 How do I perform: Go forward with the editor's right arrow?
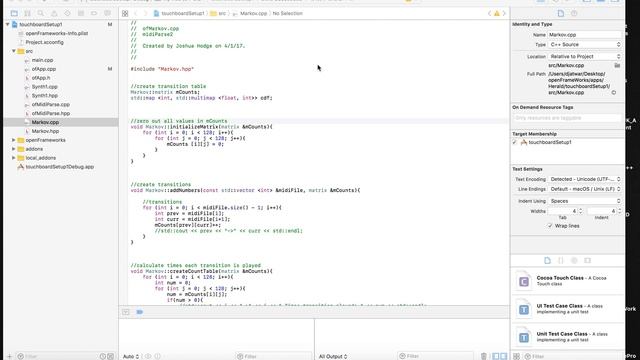tap(145, 13)
